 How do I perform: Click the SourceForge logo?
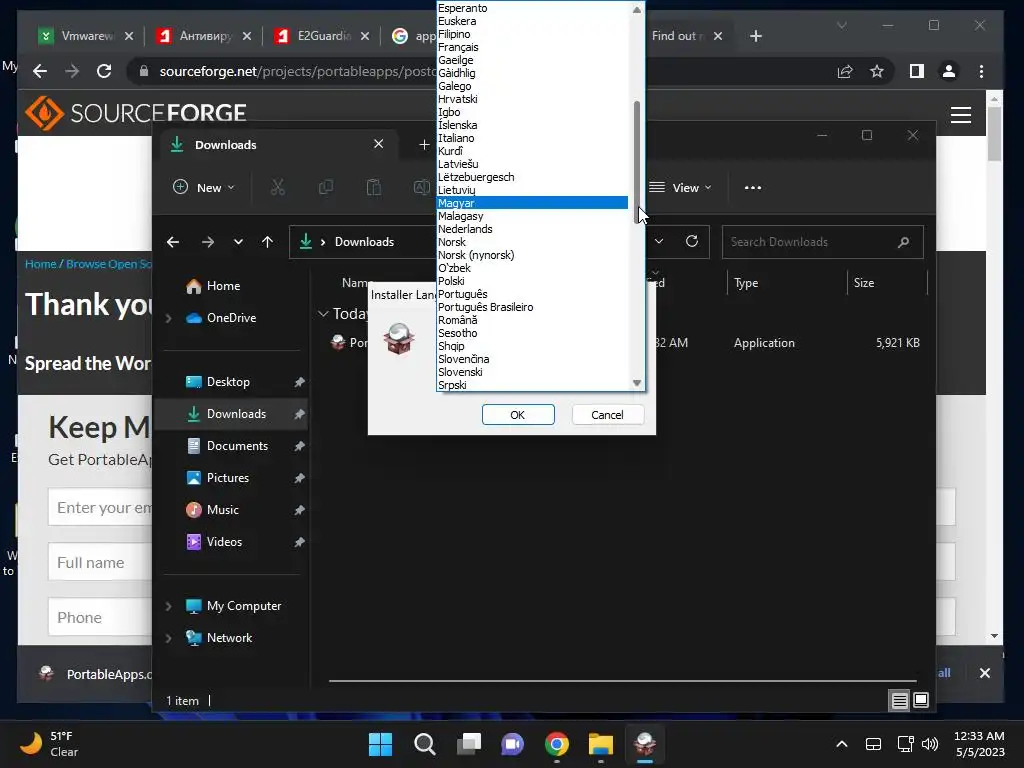136,113
